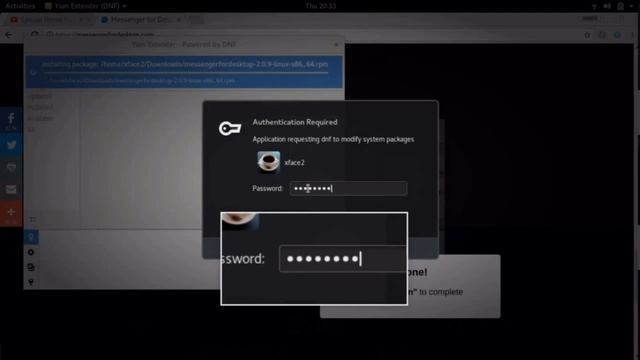
Task: Share on Facebook from the side bar
Action: [11, 120]
